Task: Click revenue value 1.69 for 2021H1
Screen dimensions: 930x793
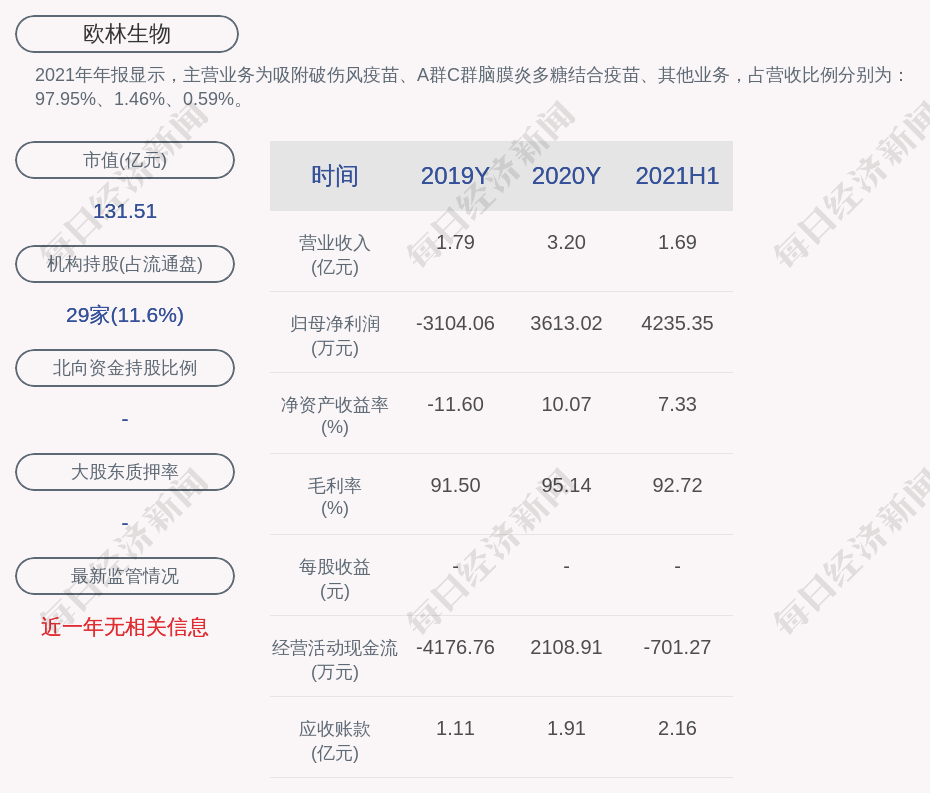Action: coord(677,243)
